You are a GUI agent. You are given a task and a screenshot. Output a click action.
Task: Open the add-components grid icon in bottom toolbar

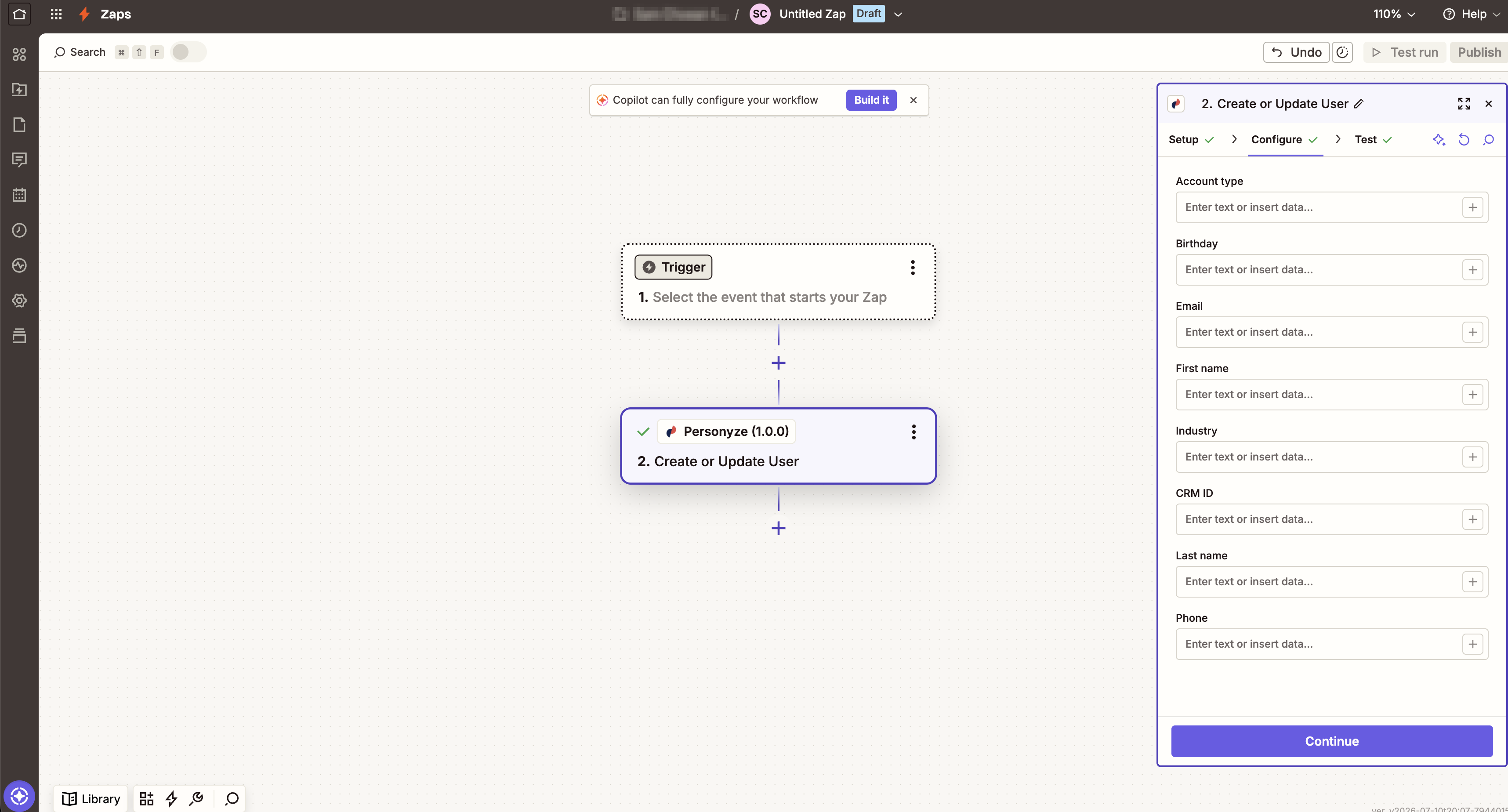coord(146,798)
